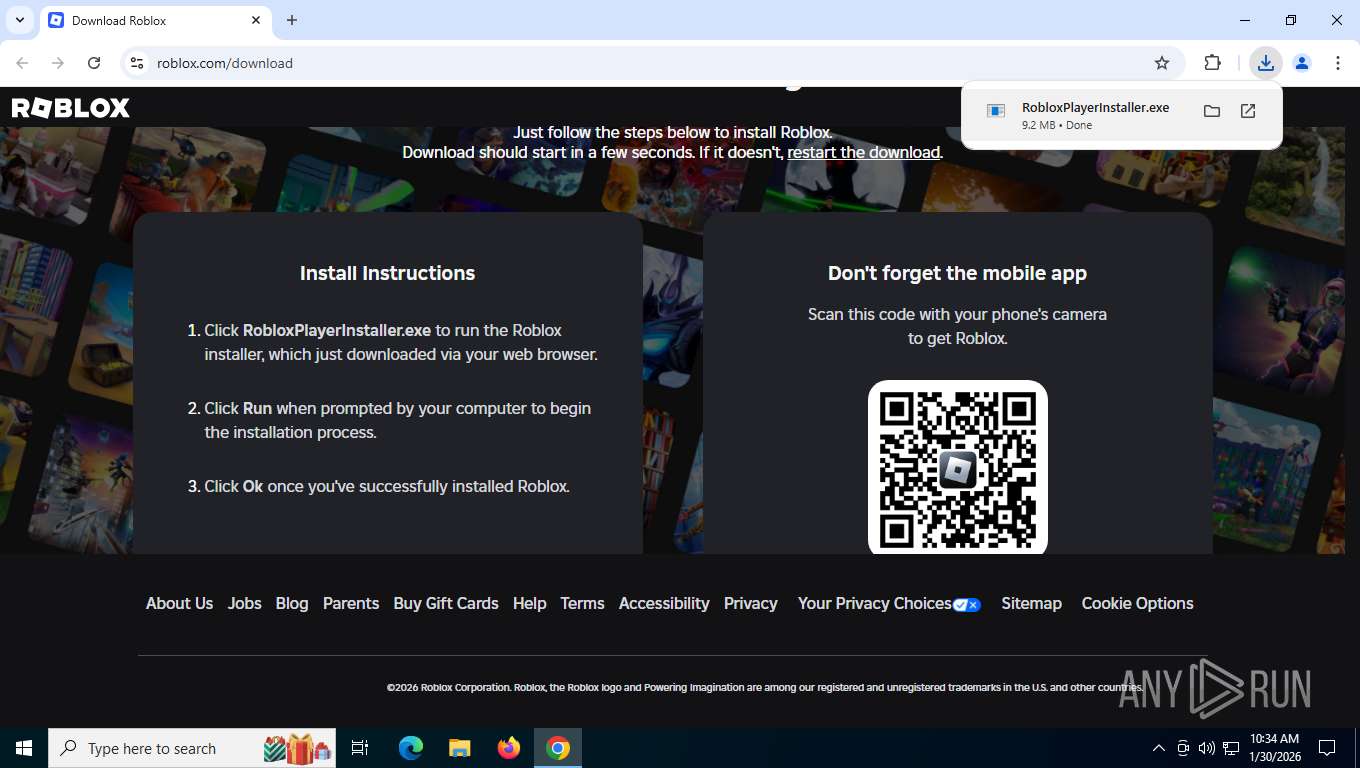Open Parents footer link
This screenshot has height=768, width=1360.
[x=351, y=603]
